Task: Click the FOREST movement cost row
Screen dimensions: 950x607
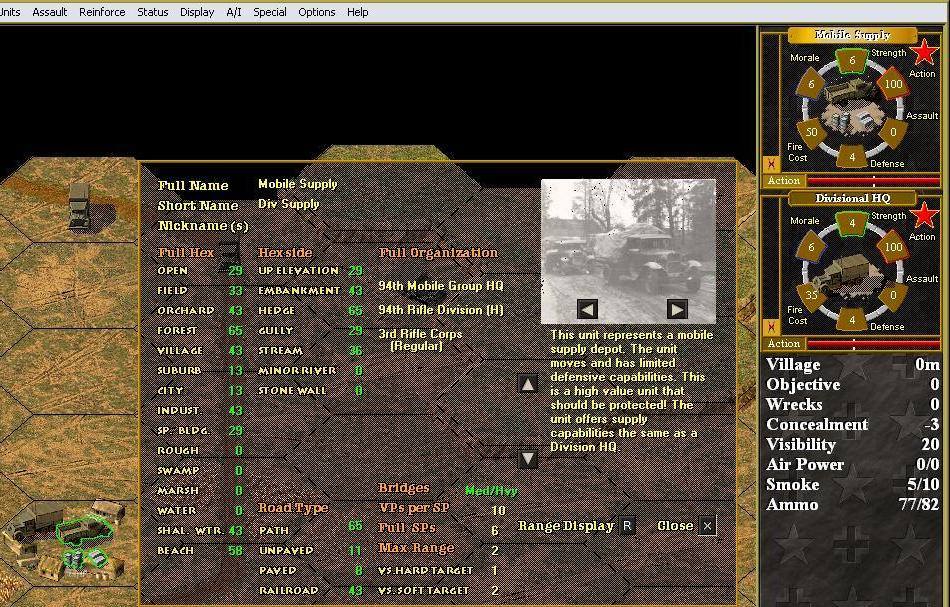Action: pyautogui.click(x=200, y=331)
